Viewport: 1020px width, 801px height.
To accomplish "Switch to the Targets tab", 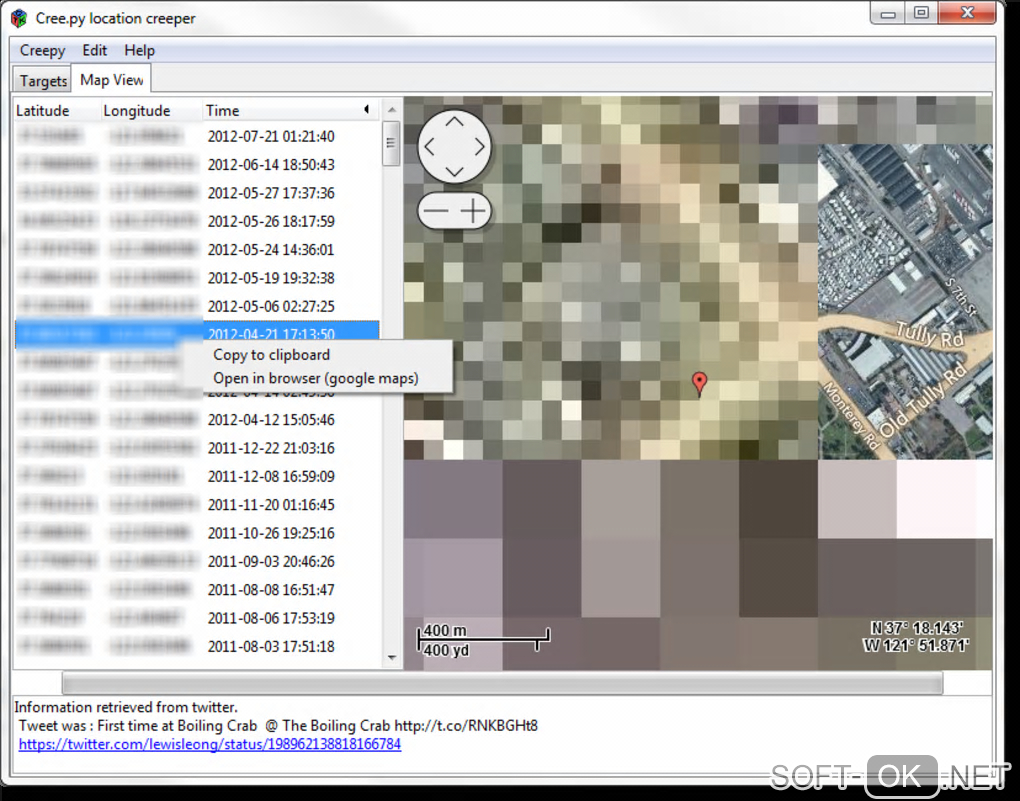I will [x=42, y=80].
